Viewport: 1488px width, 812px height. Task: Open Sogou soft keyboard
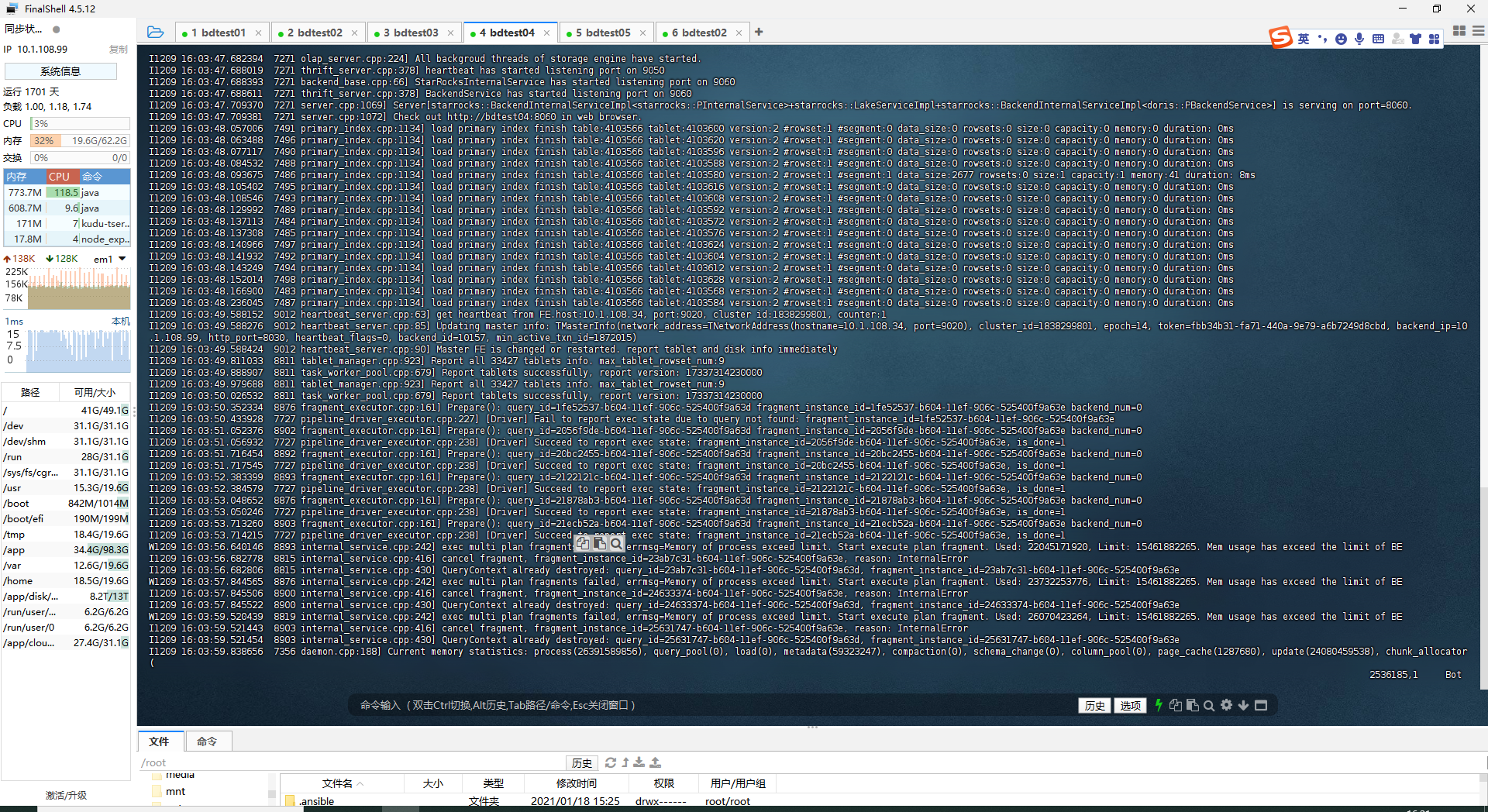1378,39
